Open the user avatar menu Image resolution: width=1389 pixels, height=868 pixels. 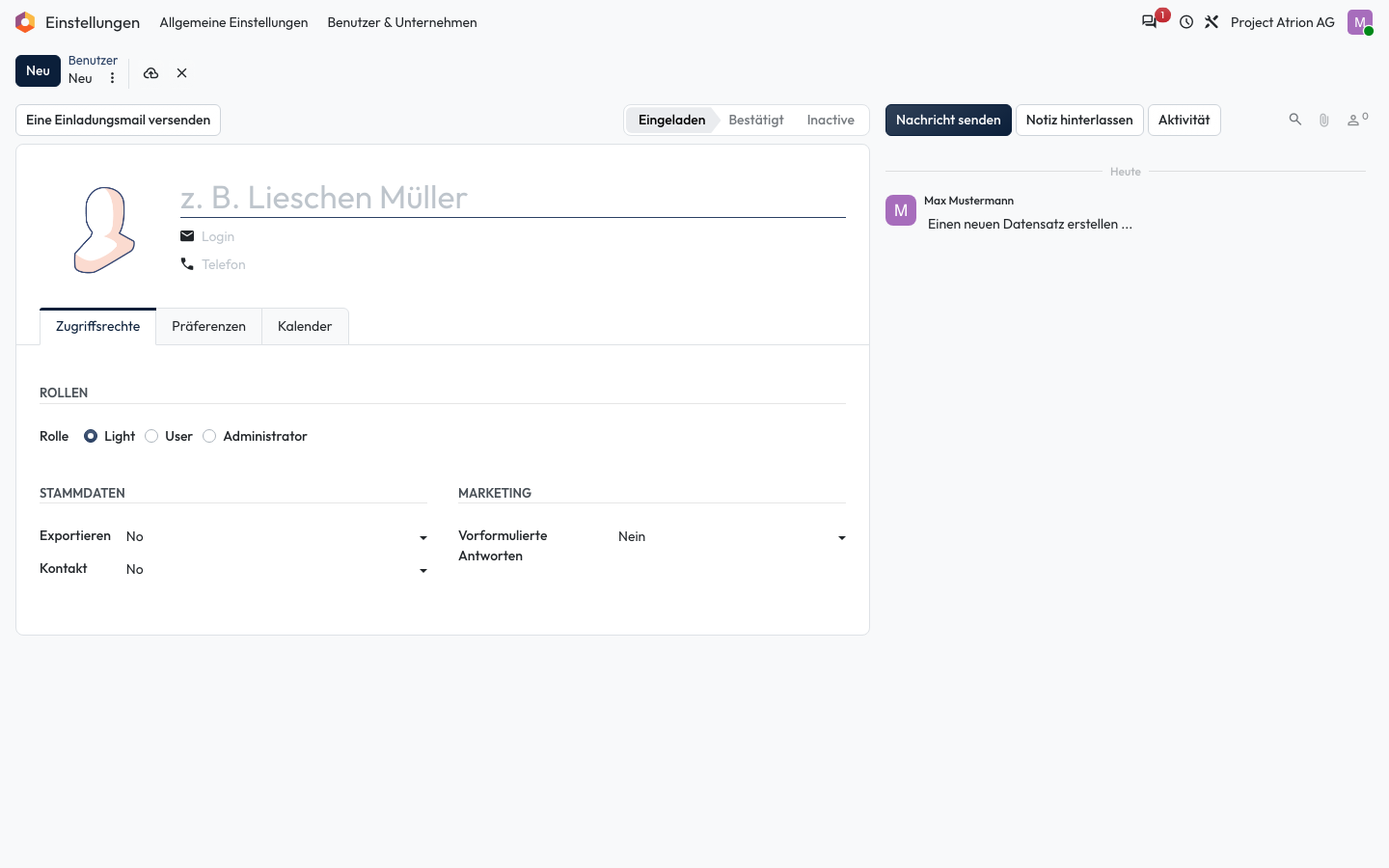[1360, 22]
